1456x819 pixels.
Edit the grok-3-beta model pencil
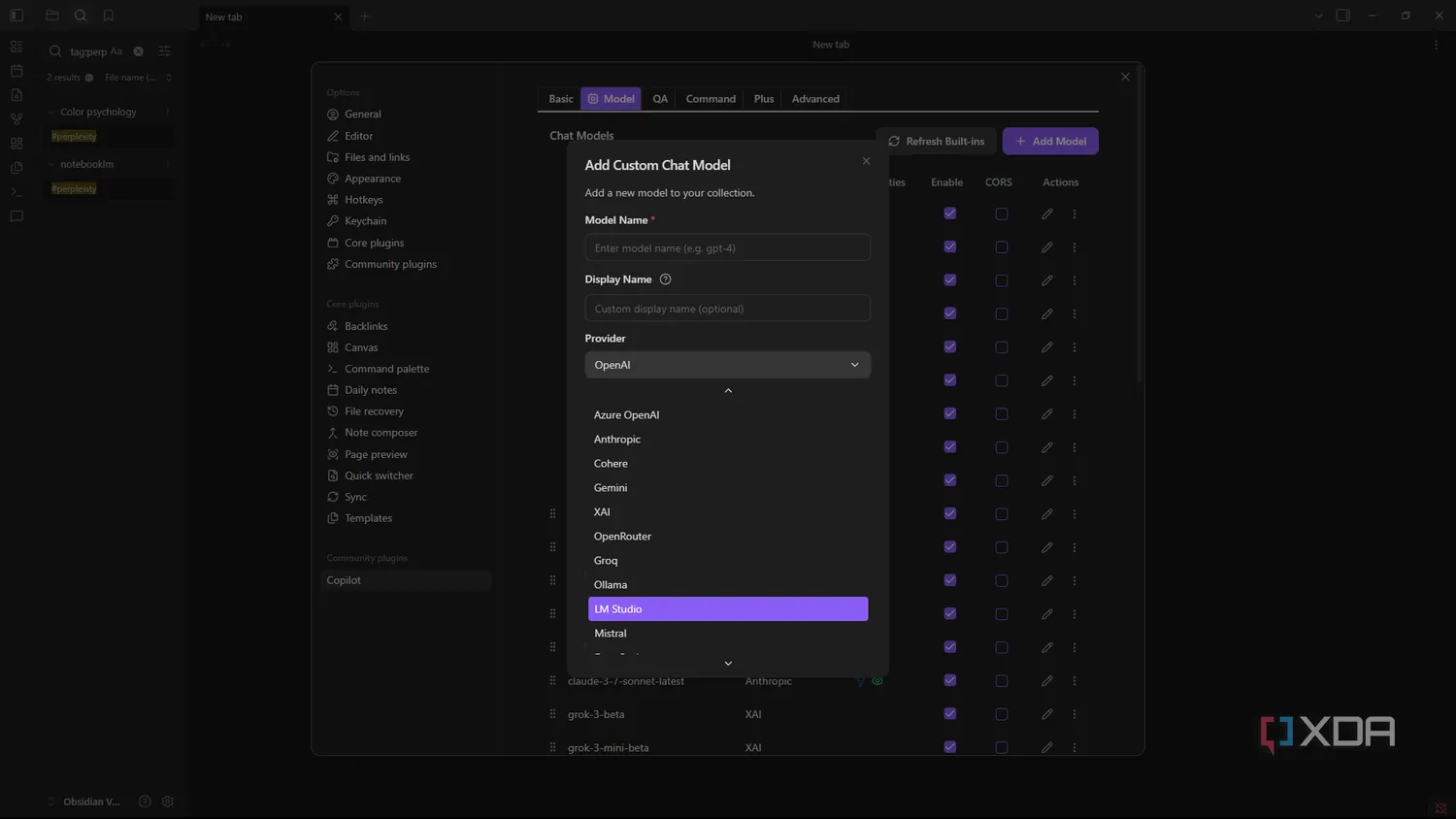pyautogui.click(x=1047, y=714)
